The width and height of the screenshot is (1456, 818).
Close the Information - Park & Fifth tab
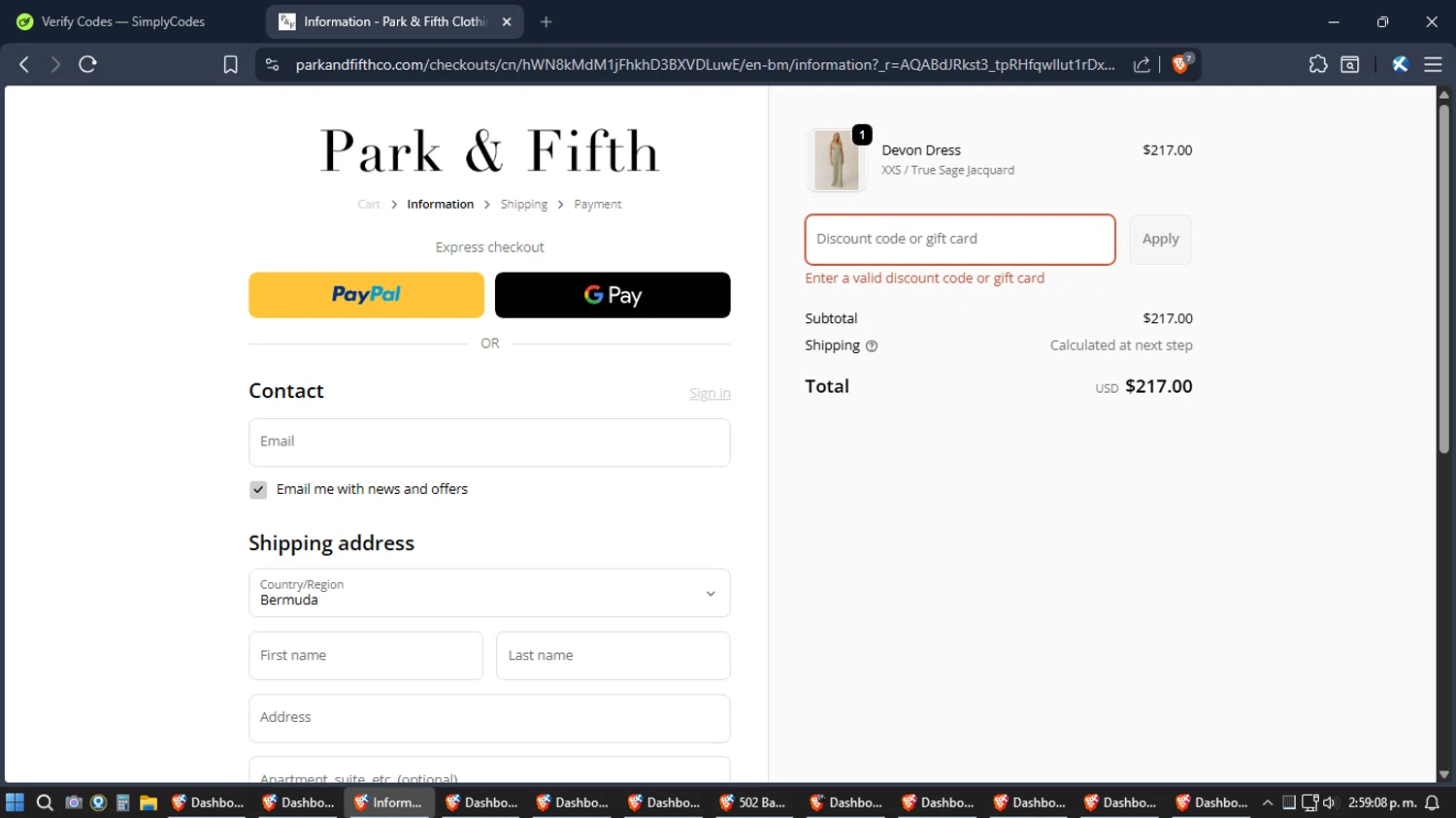(x=507, y=21)
